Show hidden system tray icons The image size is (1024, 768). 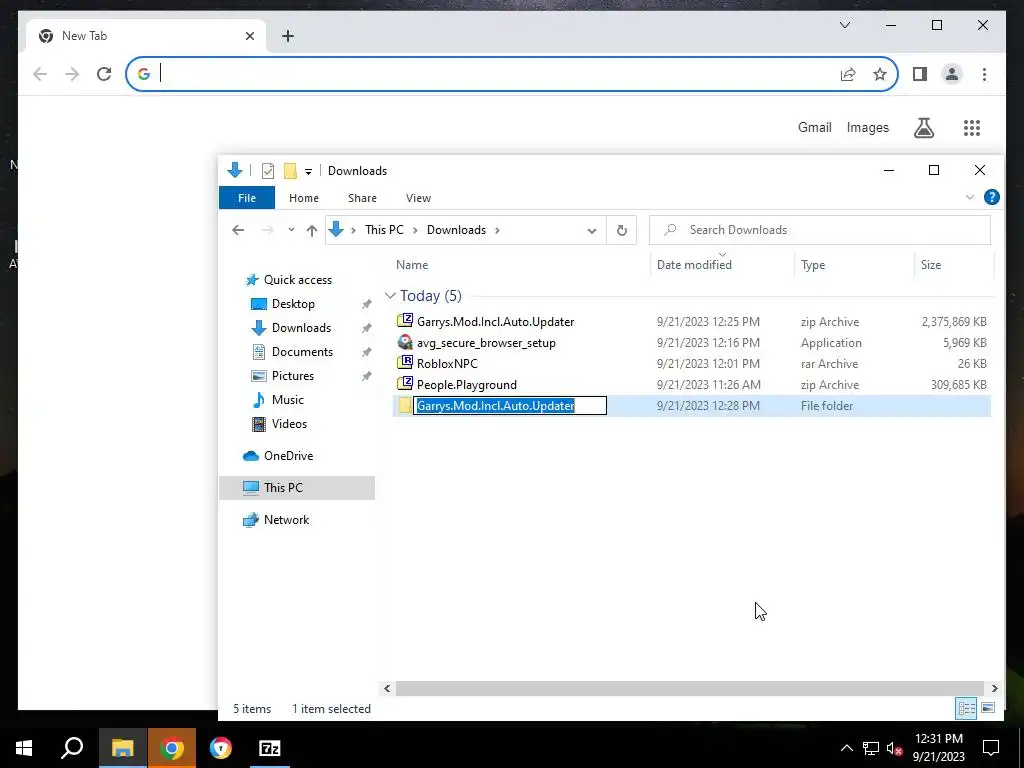pyautogui.click(x=846, y=748)
